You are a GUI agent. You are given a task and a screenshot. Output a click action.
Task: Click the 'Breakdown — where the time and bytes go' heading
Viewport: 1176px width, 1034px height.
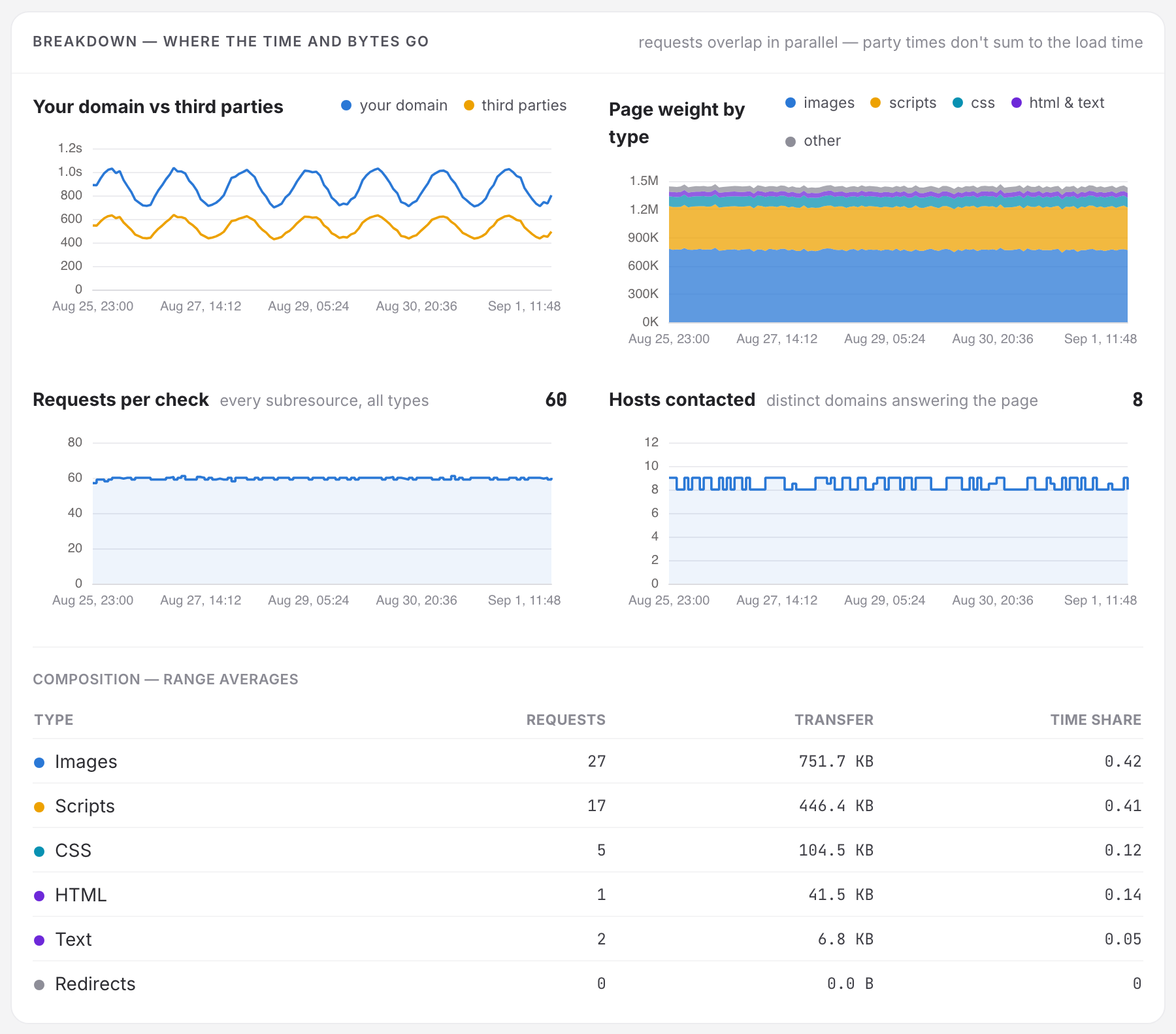[231, 41]
